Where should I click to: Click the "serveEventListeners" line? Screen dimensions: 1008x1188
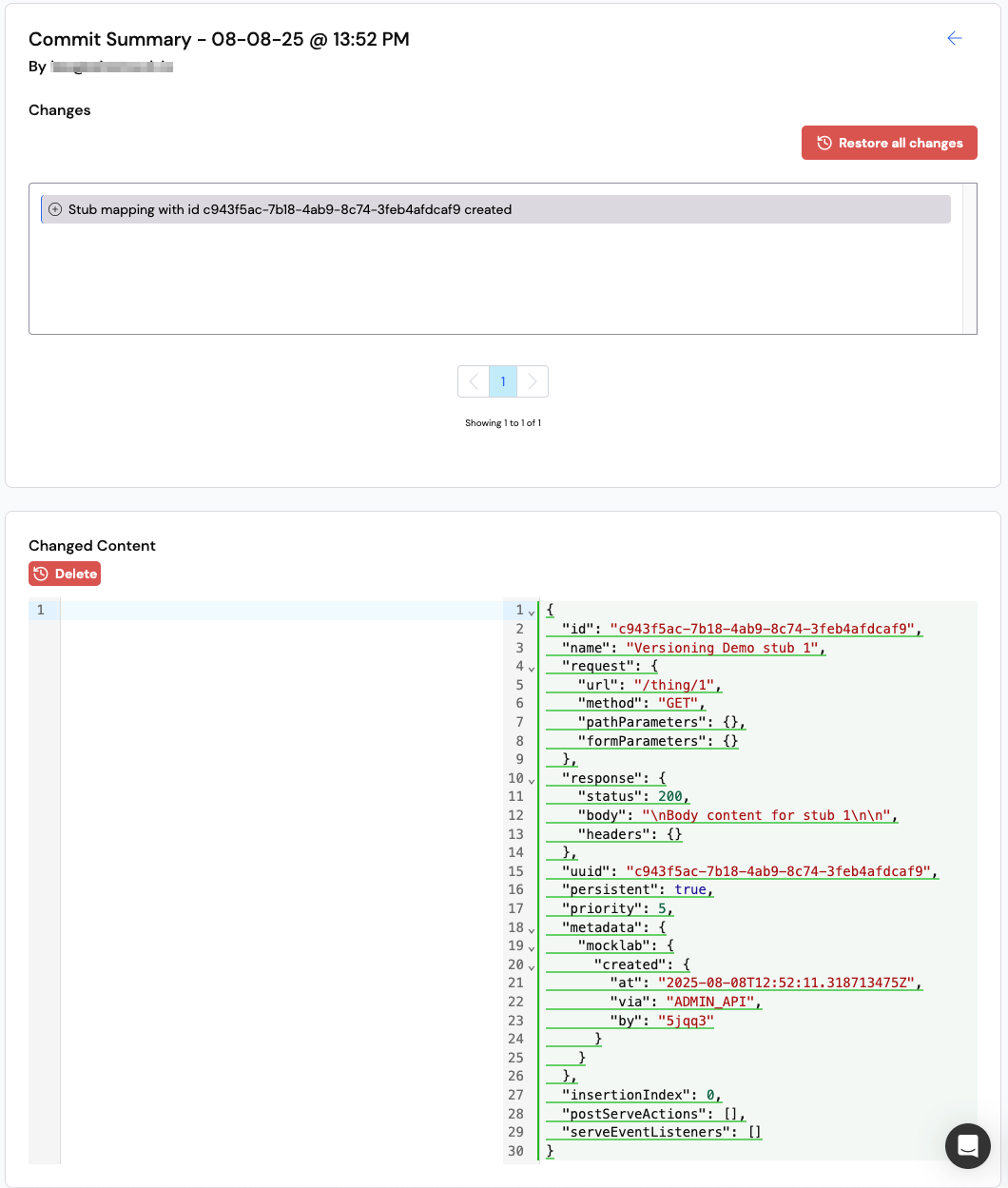pyautogui.click(x=662, y=1132)
